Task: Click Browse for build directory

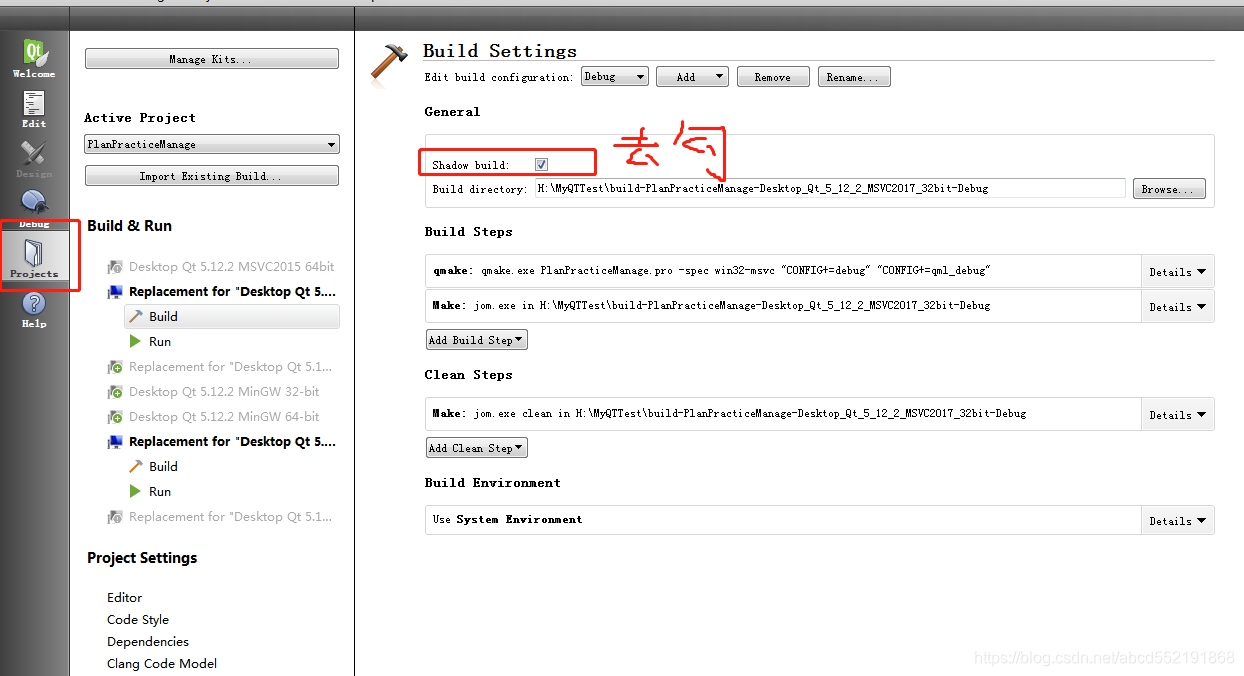Action: point(1169,189)
